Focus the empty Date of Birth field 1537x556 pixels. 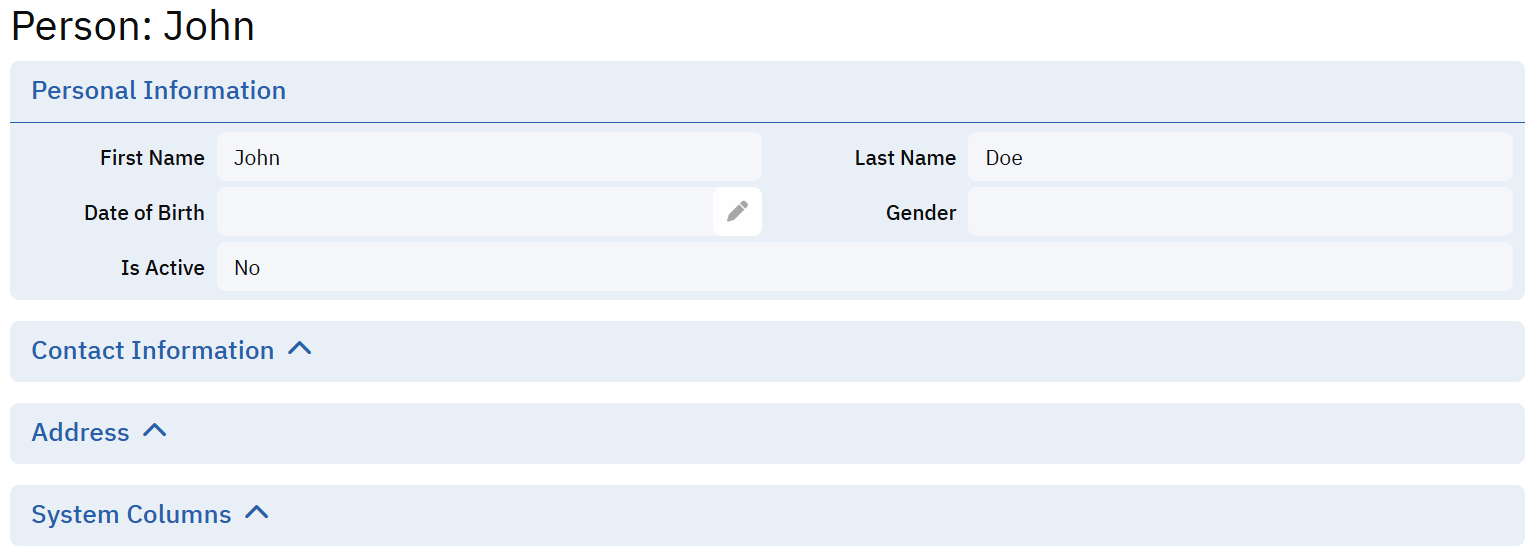click(x=465, y=212)
